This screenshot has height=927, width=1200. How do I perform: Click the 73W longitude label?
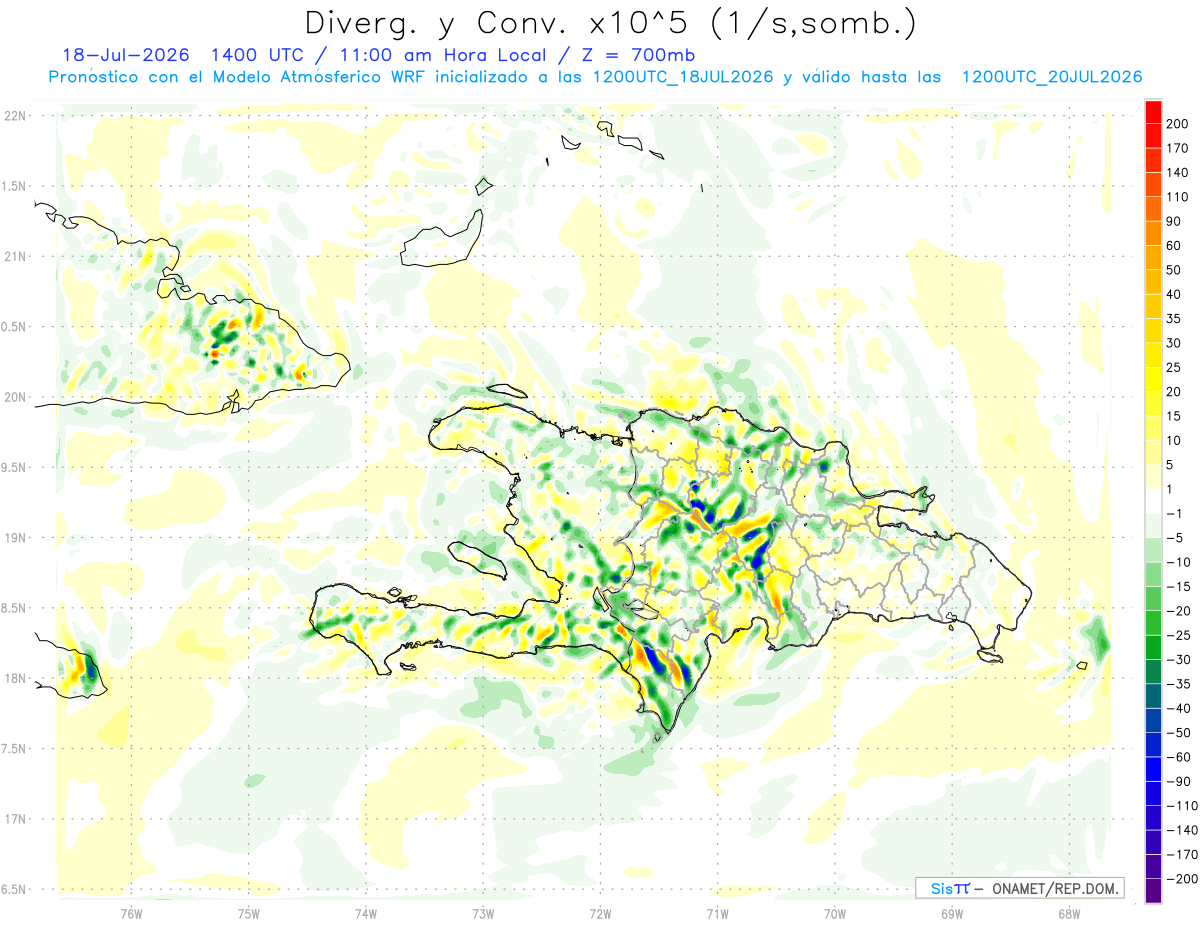pos(483,913)
